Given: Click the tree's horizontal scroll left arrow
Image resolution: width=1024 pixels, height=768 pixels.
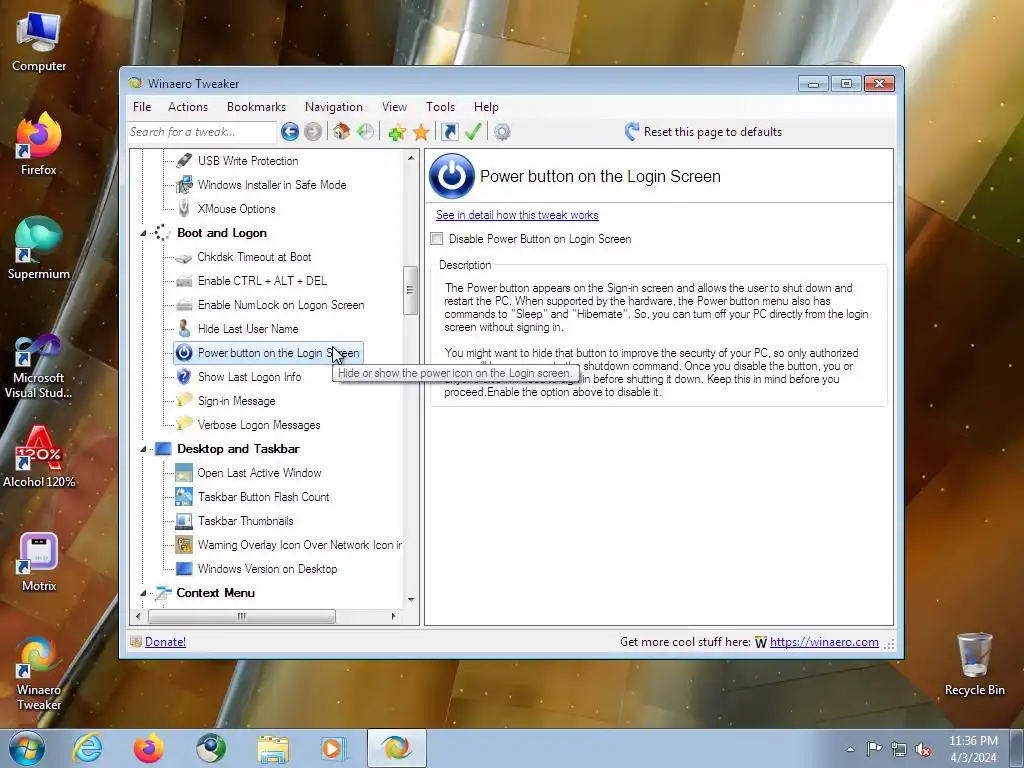Looking at the screenshot, I should point(138,616).
